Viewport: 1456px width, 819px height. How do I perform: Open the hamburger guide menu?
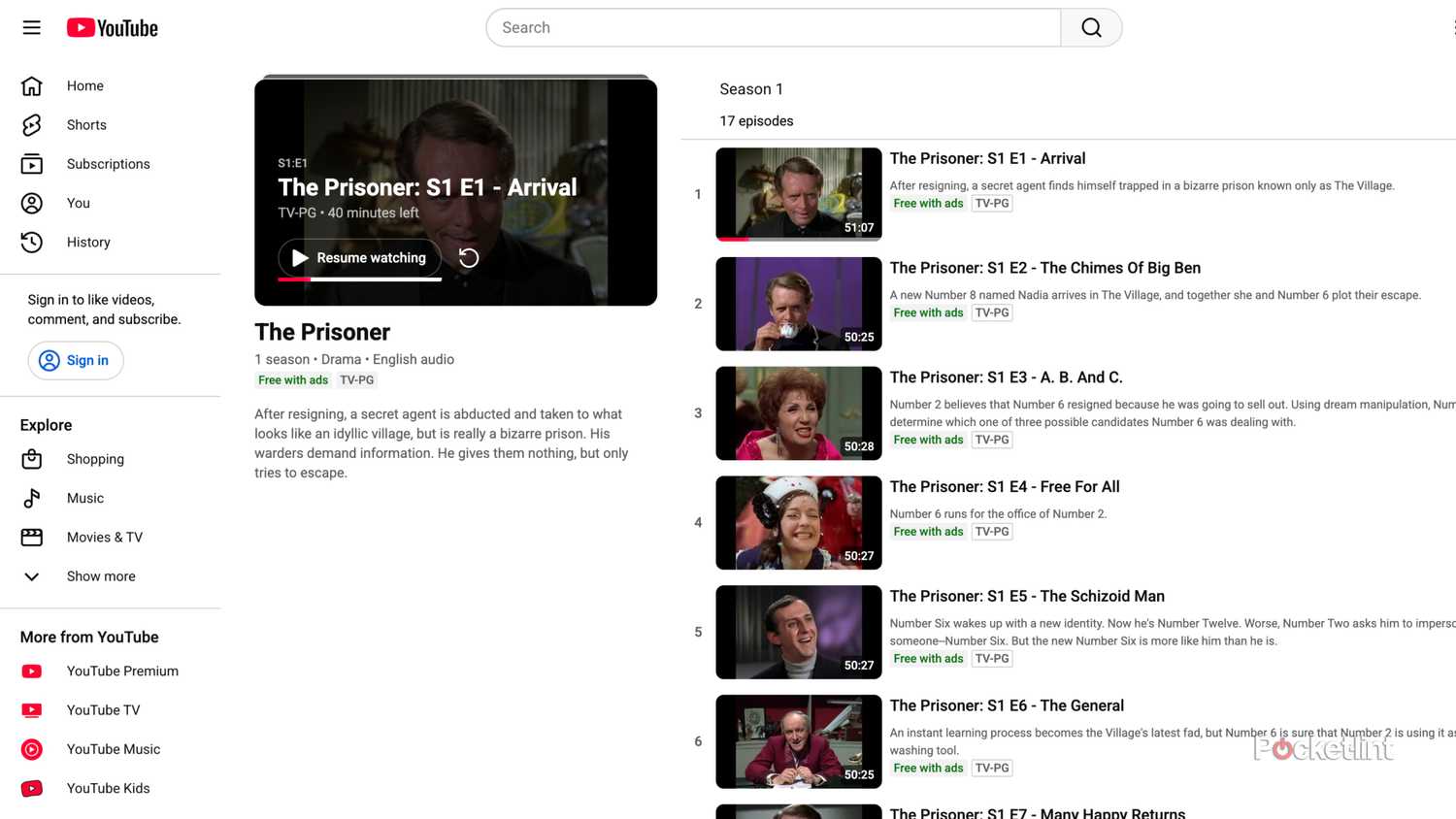[31, 28]
